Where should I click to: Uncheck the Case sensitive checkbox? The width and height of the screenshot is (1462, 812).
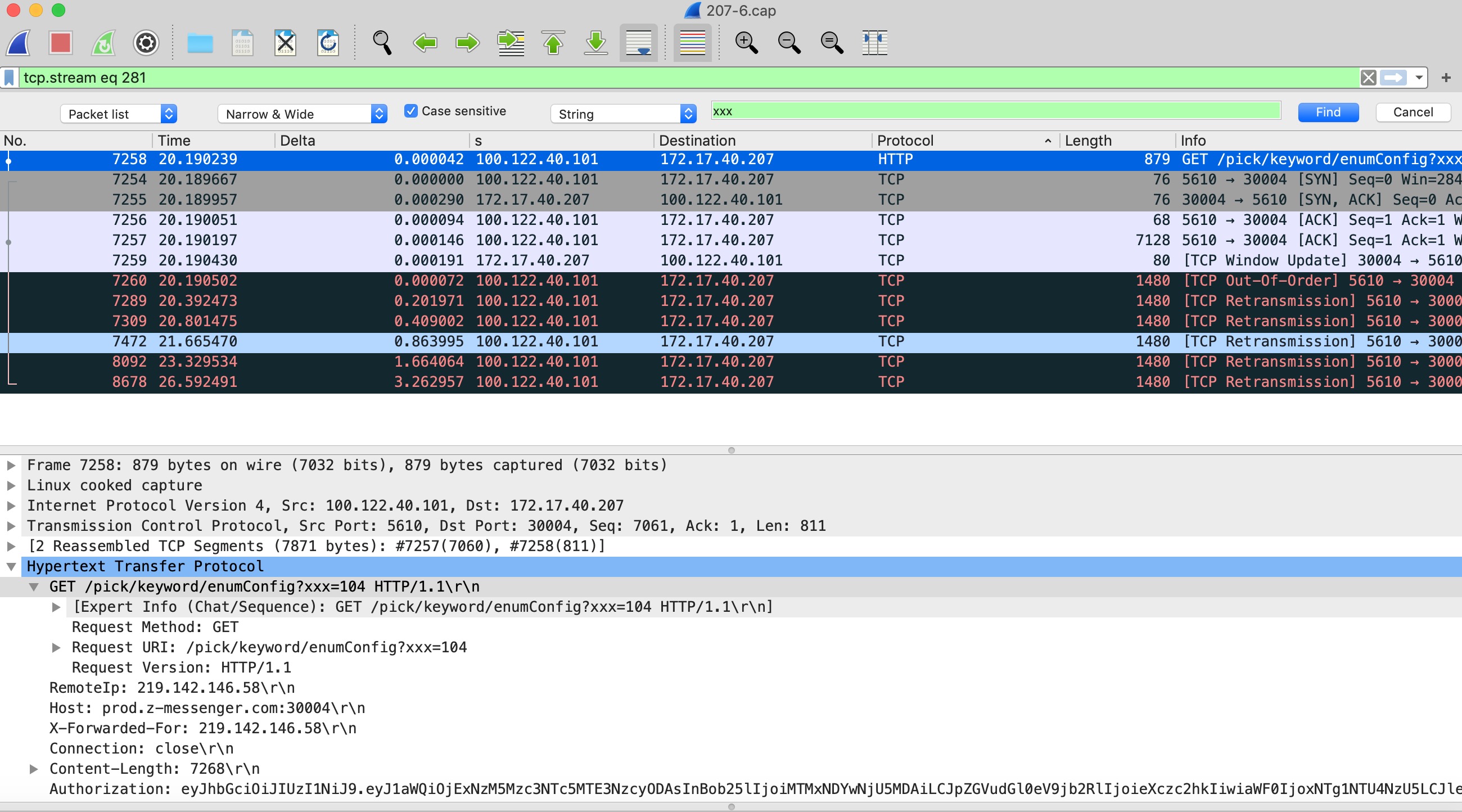[410, 111]
